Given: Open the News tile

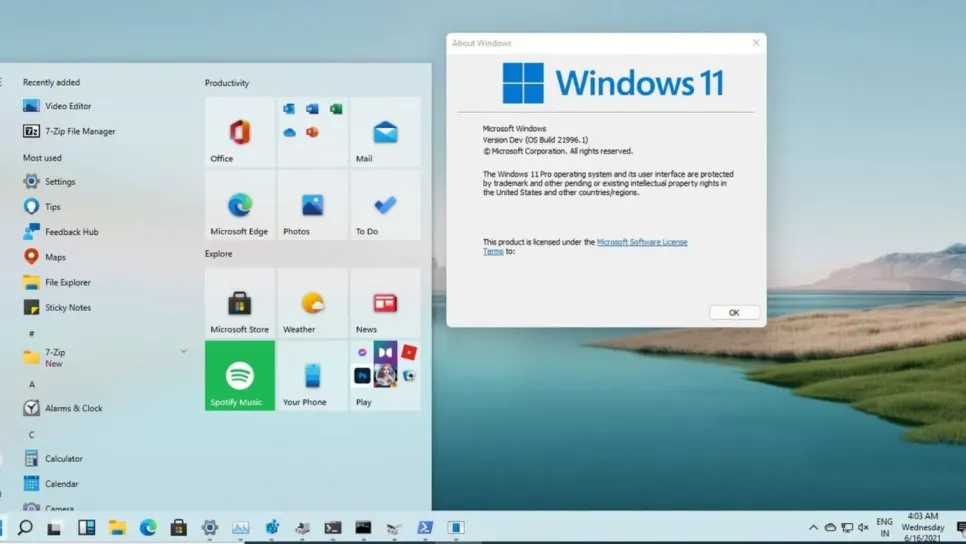Looking at the screenshot, I should (x=385, y=303).
